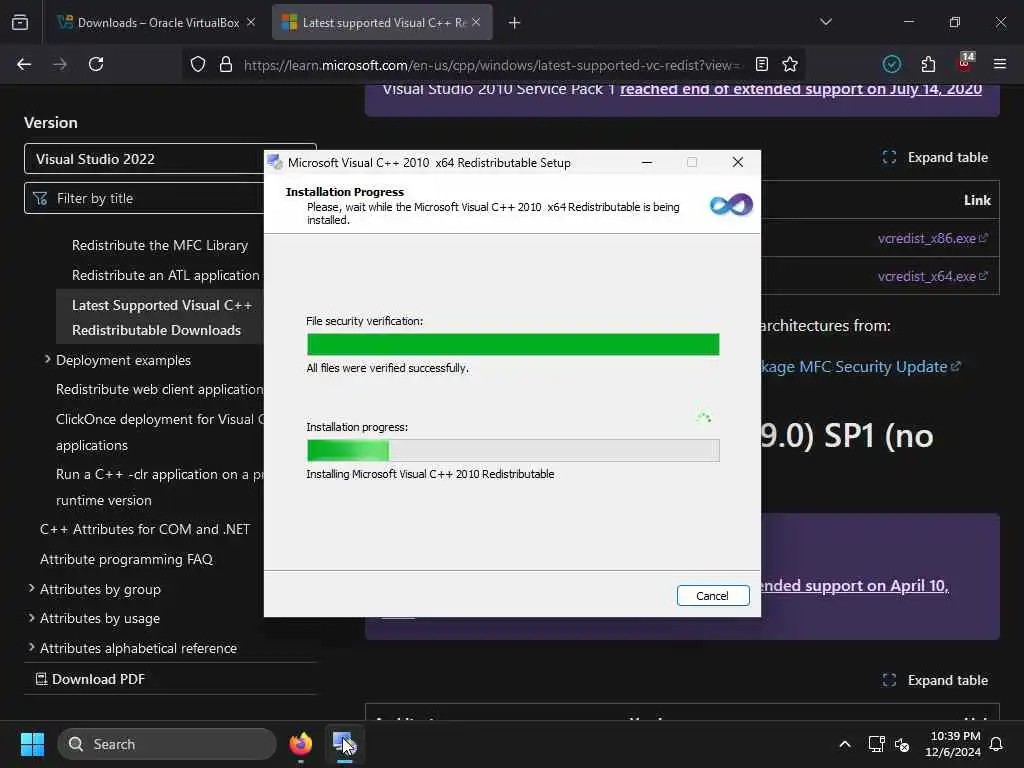Click upper Expand table button
Image resolution: width=1024 pixels, height=768 pixels.
[x=935, y=157]
